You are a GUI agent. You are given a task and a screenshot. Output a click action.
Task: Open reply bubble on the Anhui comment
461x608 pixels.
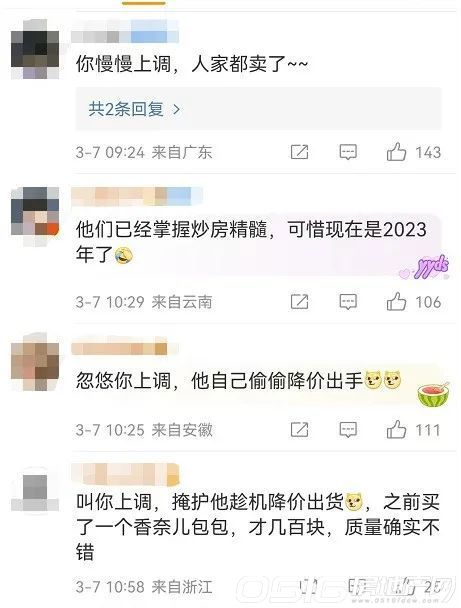tap(348, 430)
